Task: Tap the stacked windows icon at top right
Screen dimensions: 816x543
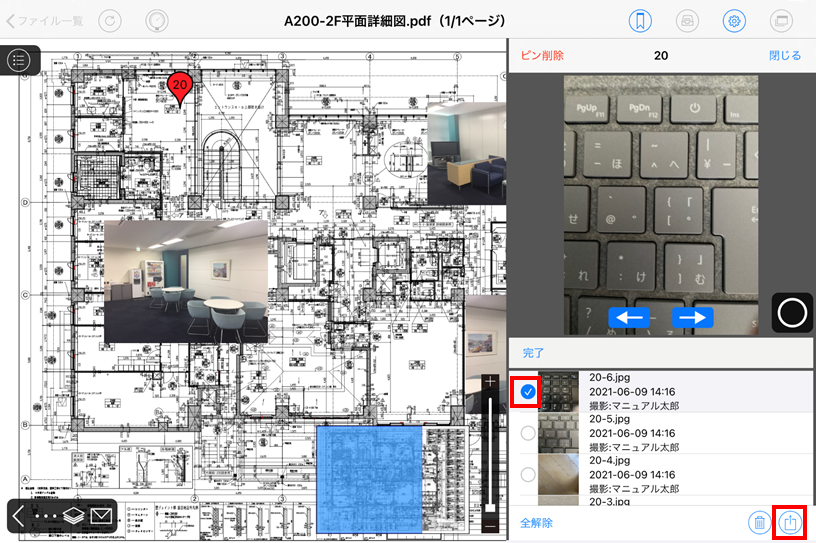Action: [781, 21]
